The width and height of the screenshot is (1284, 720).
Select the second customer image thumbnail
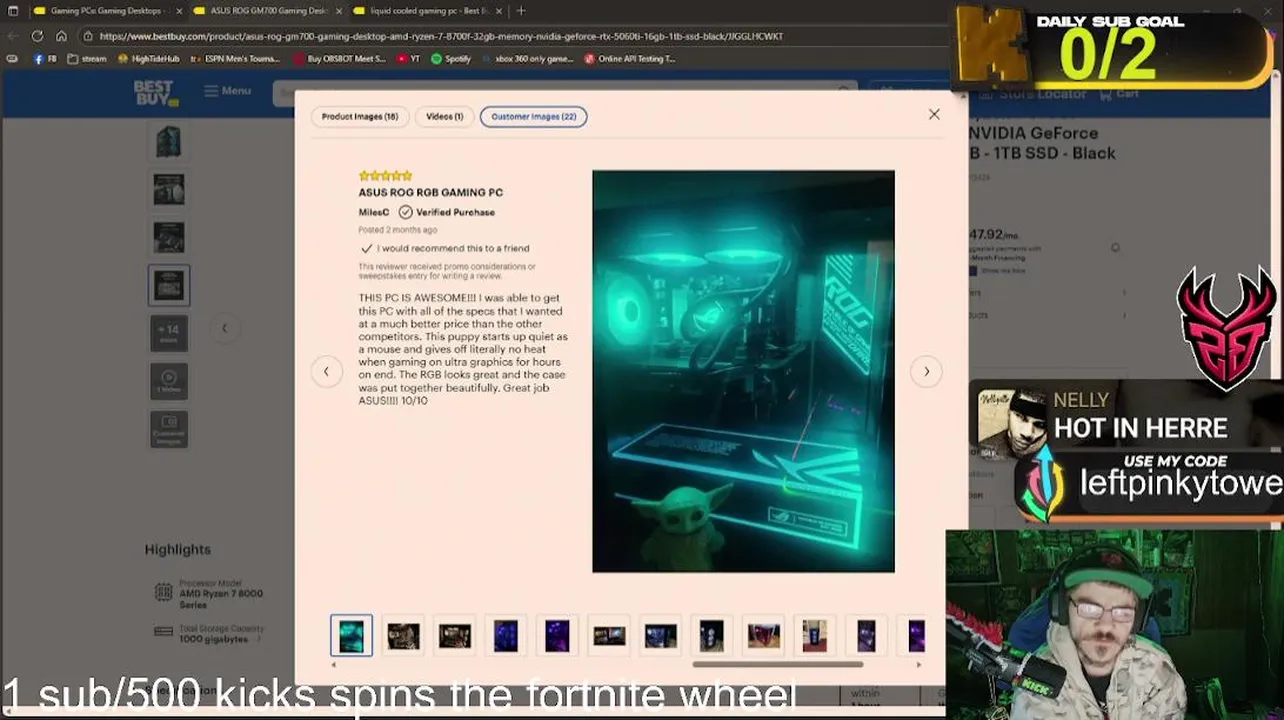point(403,635)
